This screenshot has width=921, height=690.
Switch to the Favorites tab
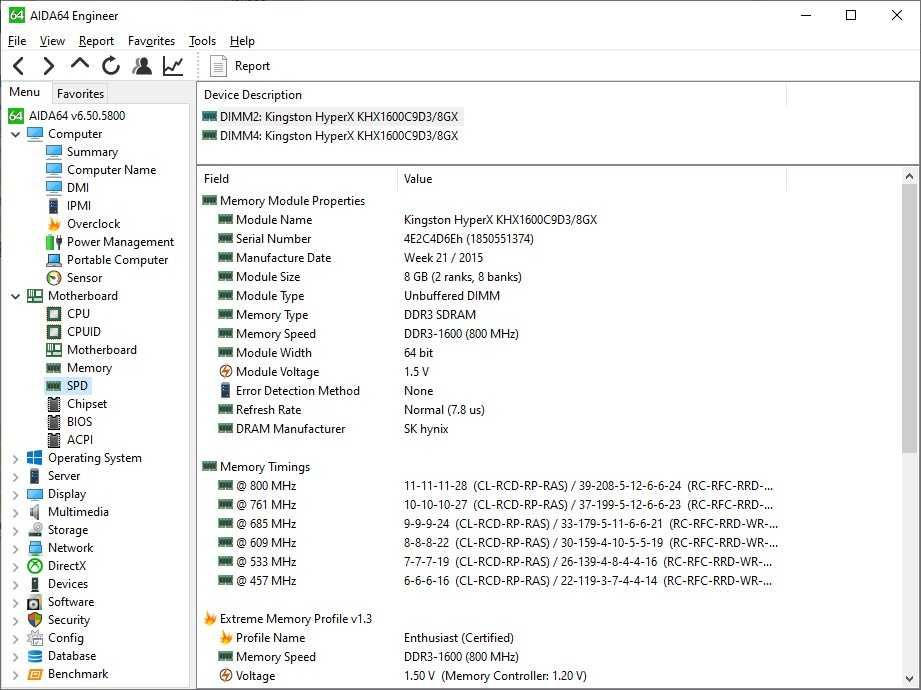(x=80, y=94)
